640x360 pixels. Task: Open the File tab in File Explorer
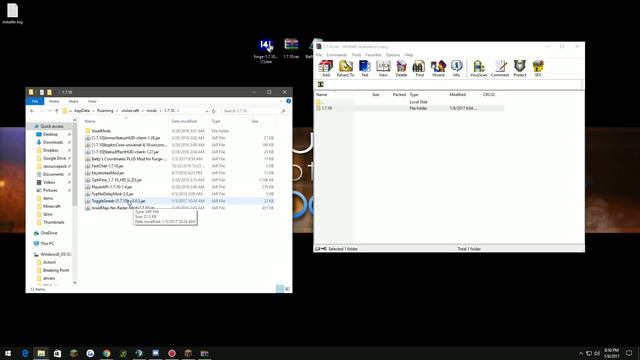coord(35,101)
